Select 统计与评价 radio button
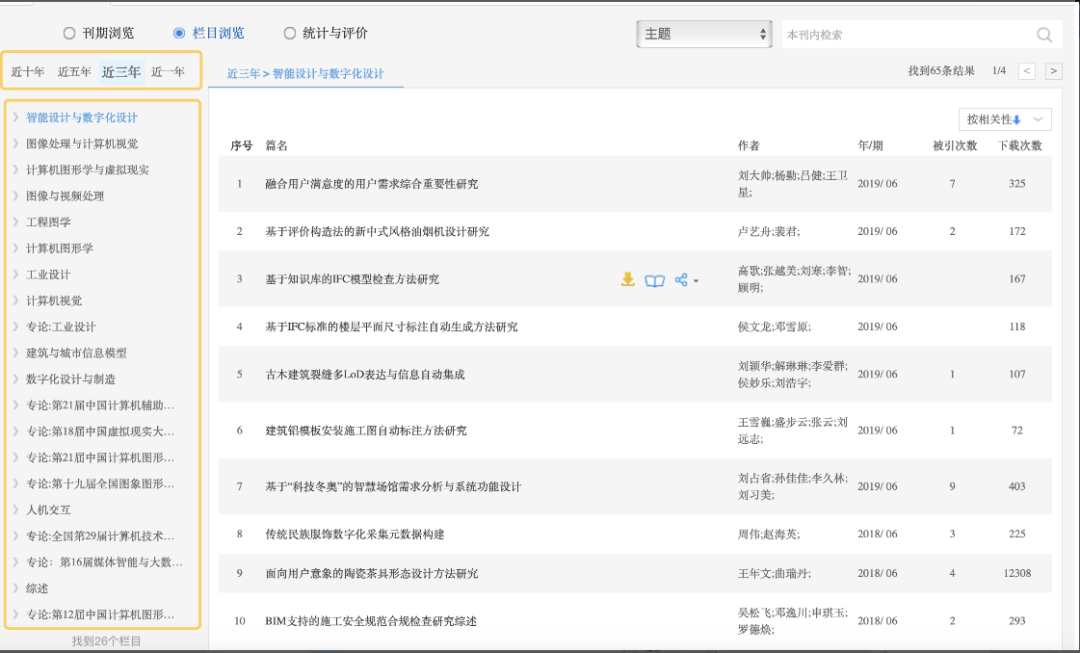This screenshot has height=653, width=1080. pyautogui.click(x=289, y=33)
